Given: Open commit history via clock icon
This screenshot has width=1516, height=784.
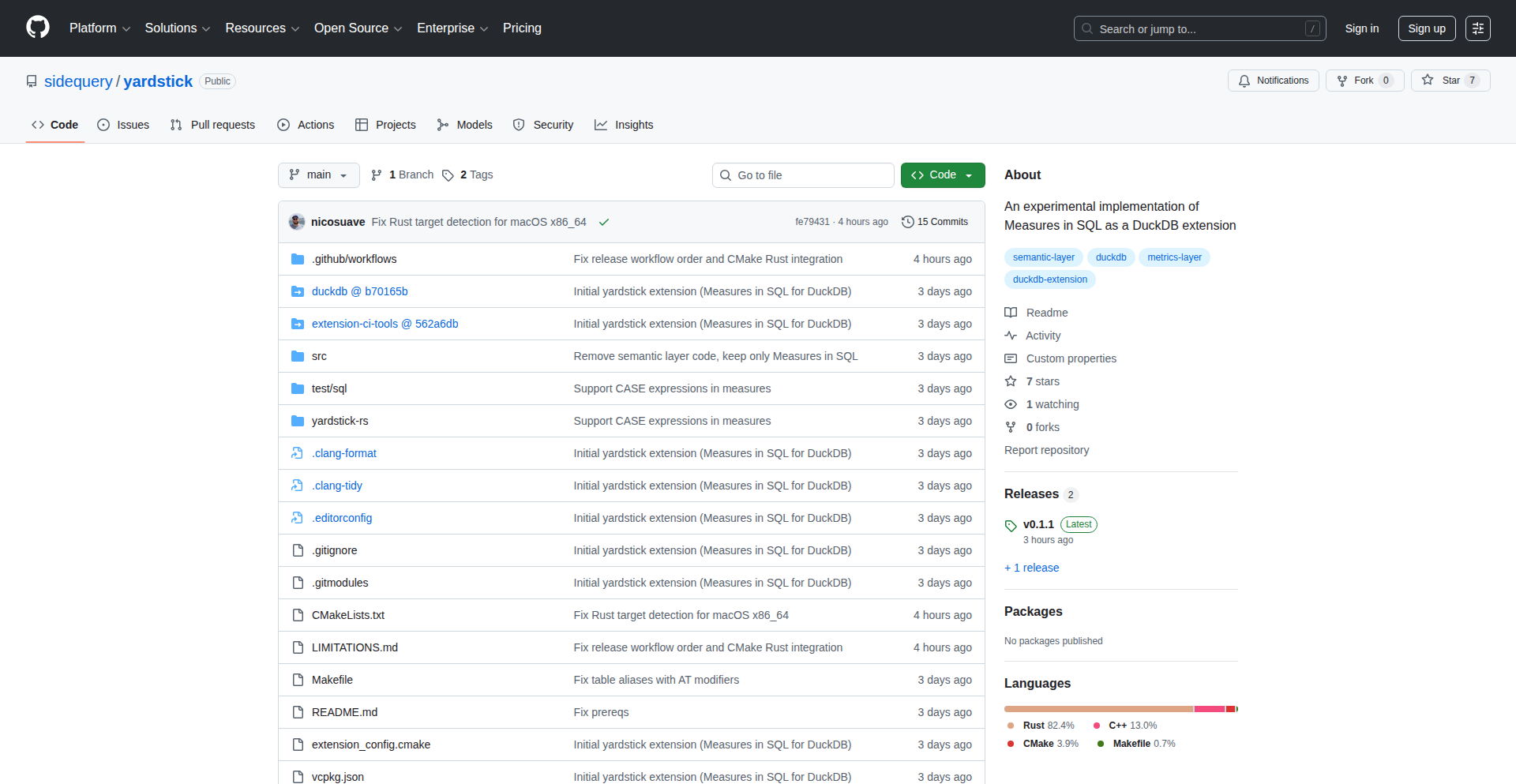Looking at the screenshot, I should pyautogui.click(x=906, y=222).
